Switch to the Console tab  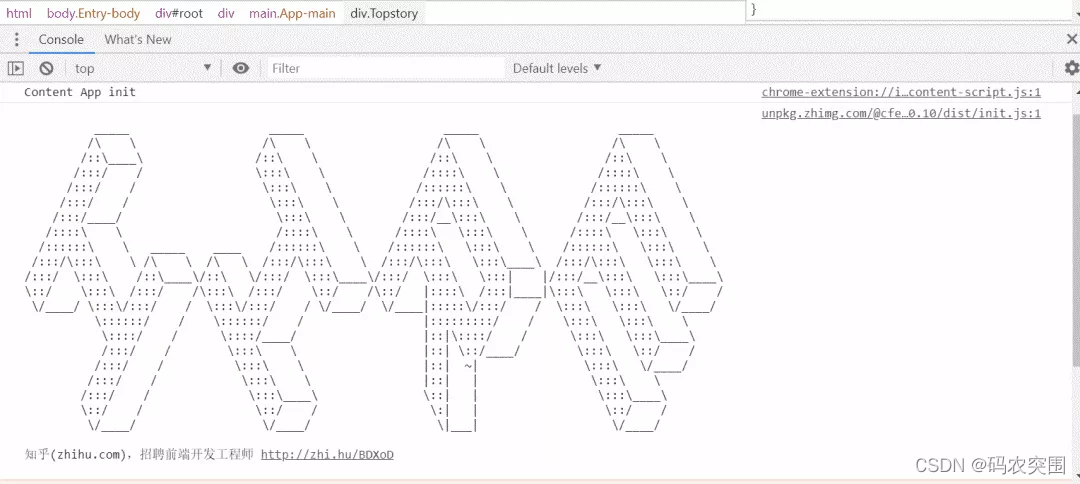(61, 39)
